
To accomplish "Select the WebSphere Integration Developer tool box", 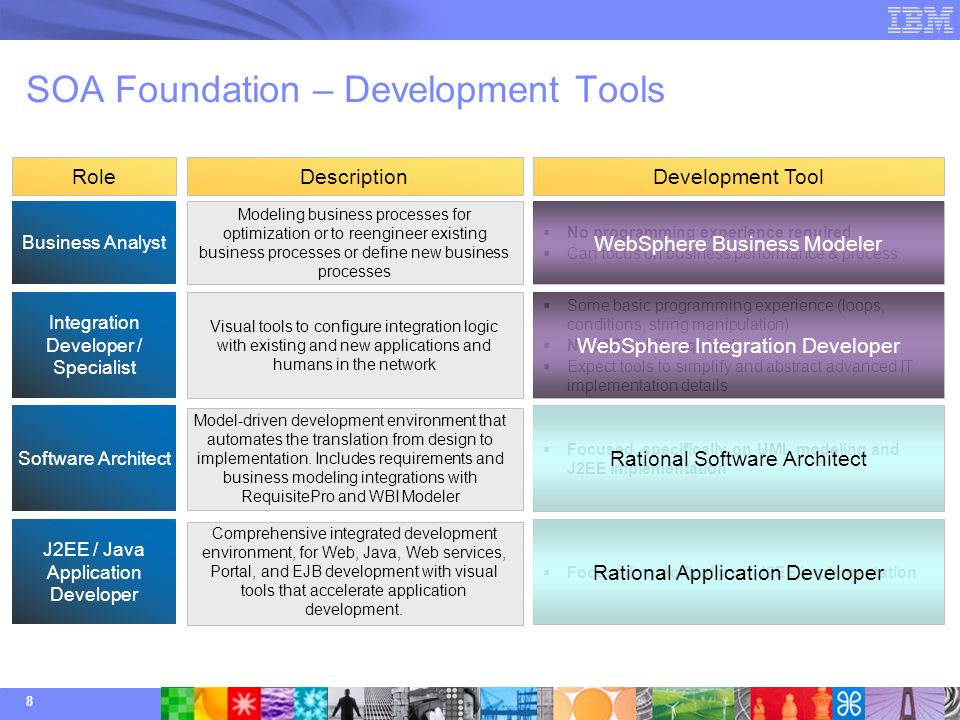I will tap(738, 345).
